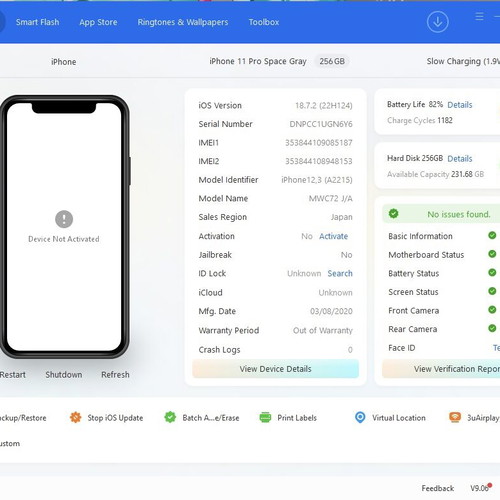Switch to Ringtones & Wallpapers tab

(183, 22)
